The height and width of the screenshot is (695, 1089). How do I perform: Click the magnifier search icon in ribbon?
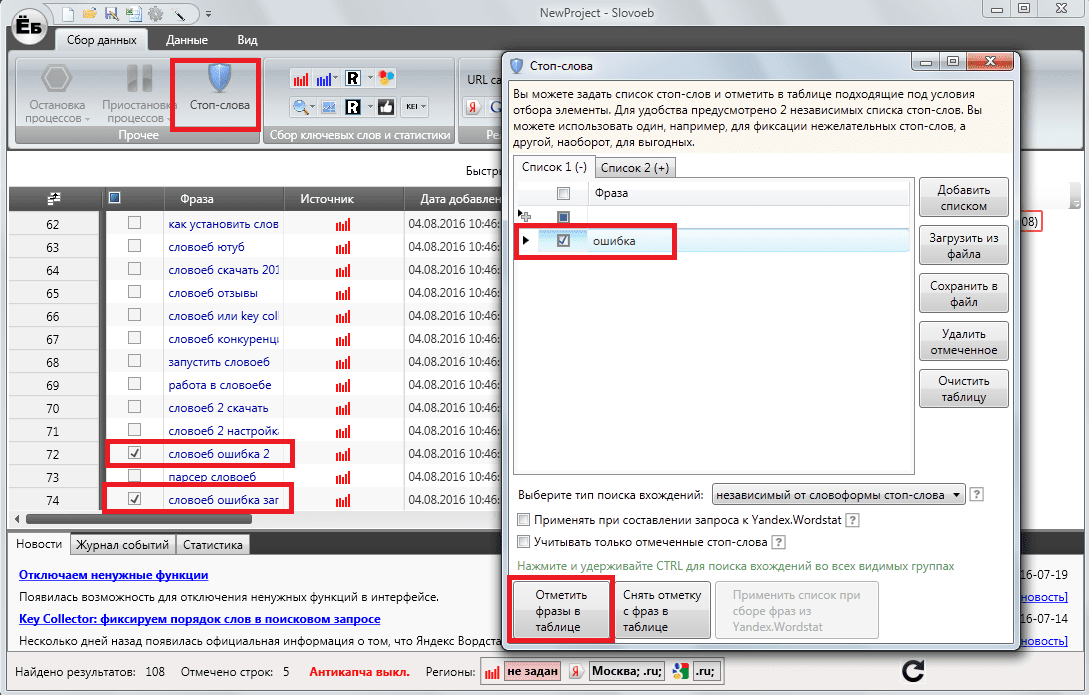click(x=300, y=107)
